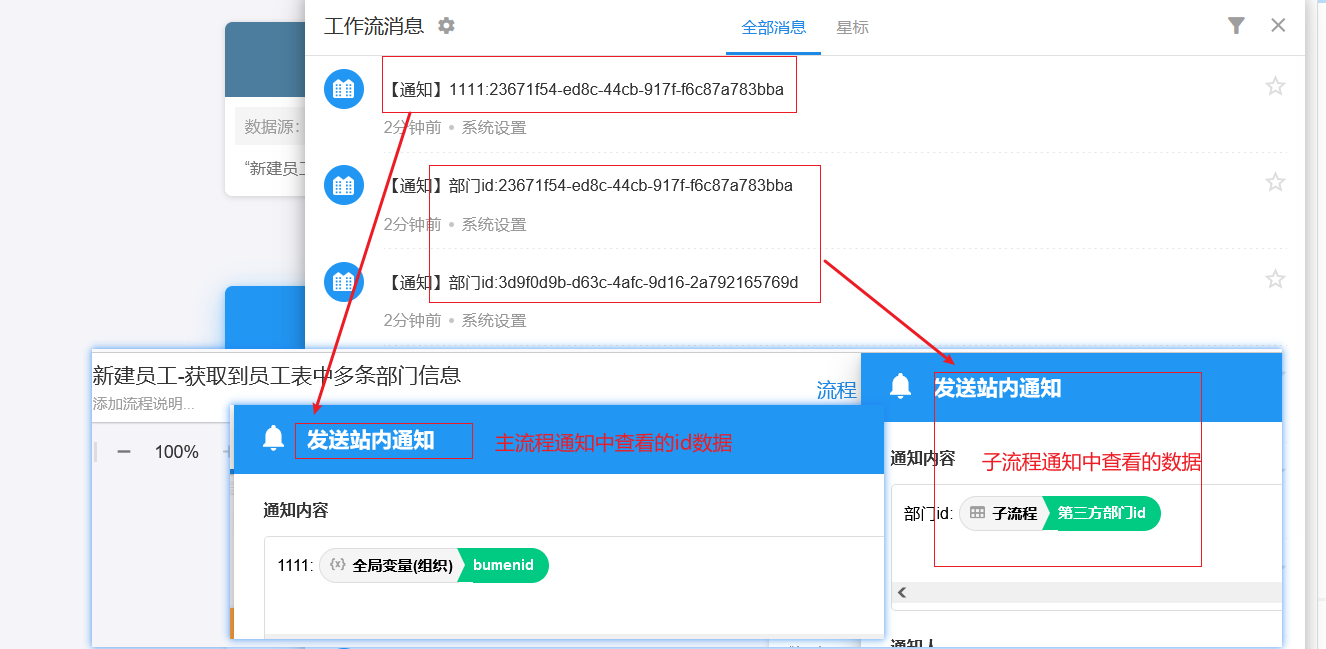
Task: Select 全局变量(组织) bumenid tag
Action: [x=434, y=565]
